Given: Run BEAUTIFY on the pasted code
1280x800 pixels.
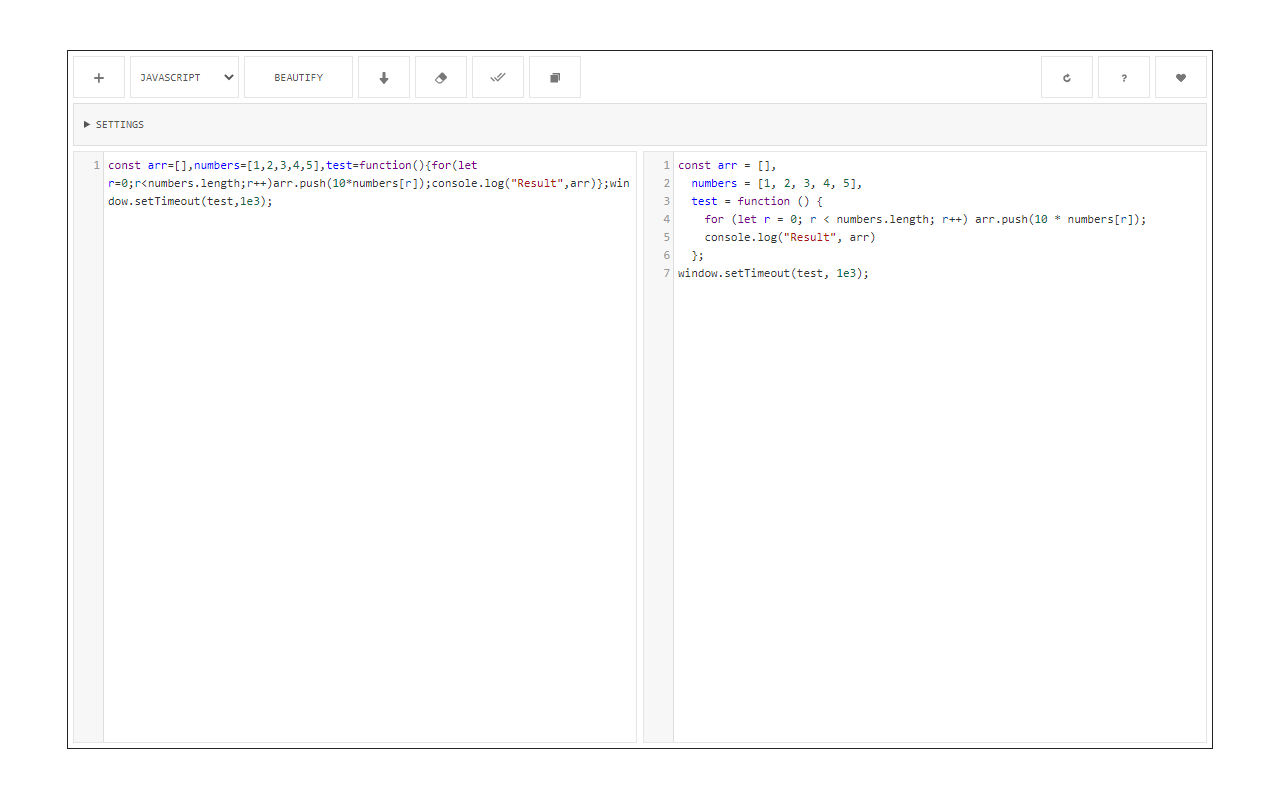Looking at the screenshot, I should 298,77.
